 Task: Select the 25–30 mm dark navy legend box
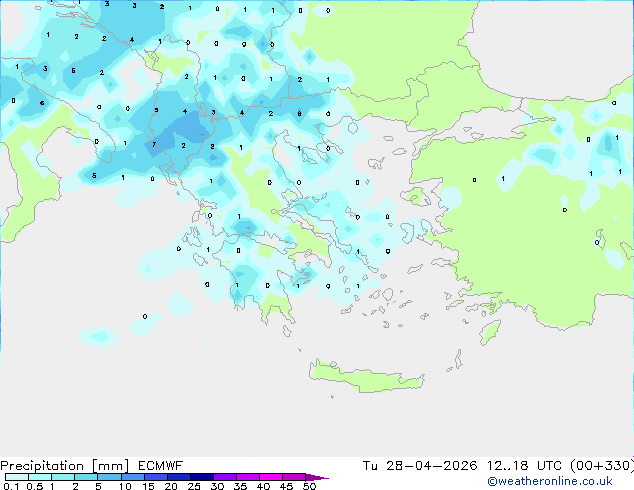pos(202,477)
